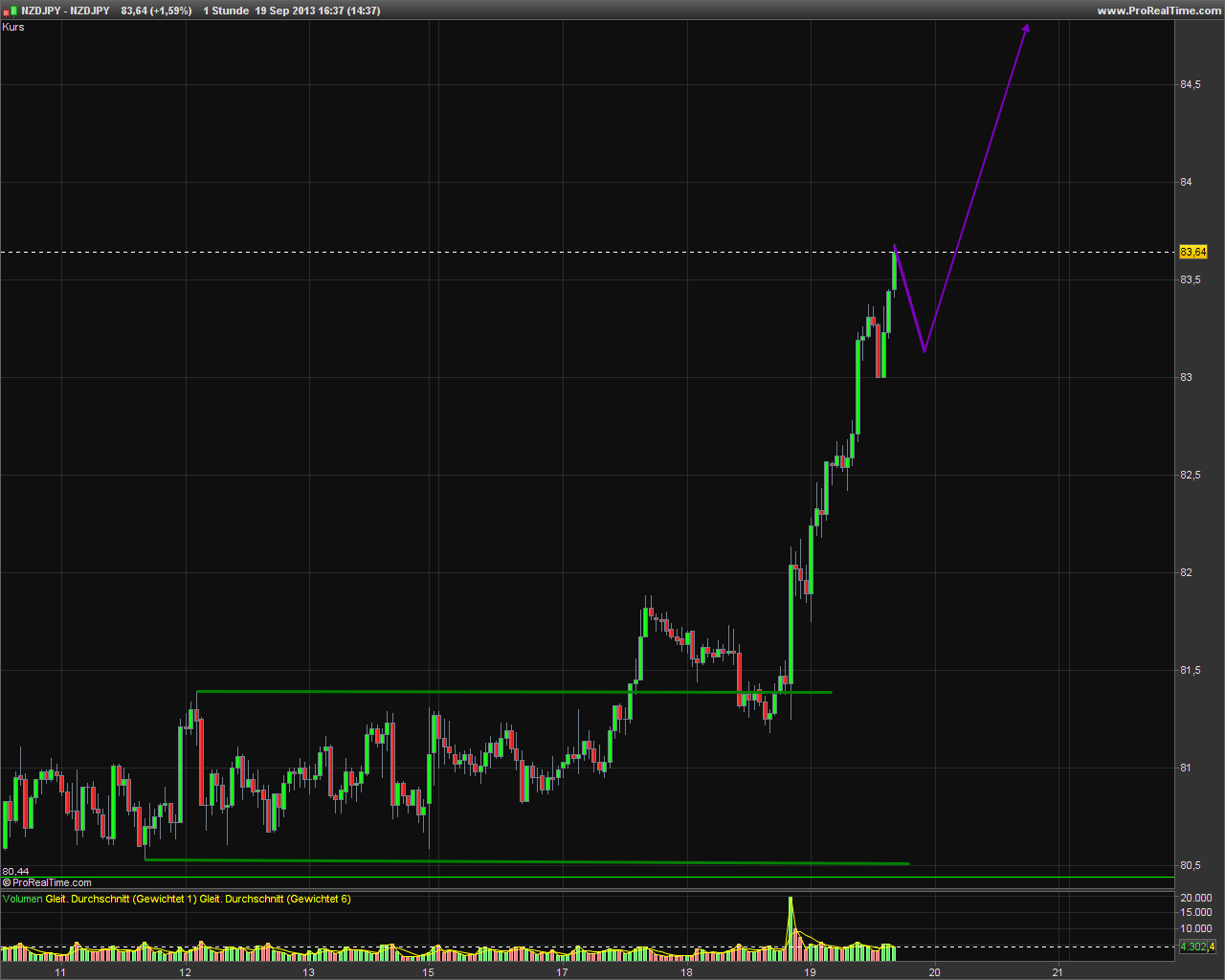Click the splitter between price and volume panels
Viewport: 1225px width, 980px height.
(588, 890)
